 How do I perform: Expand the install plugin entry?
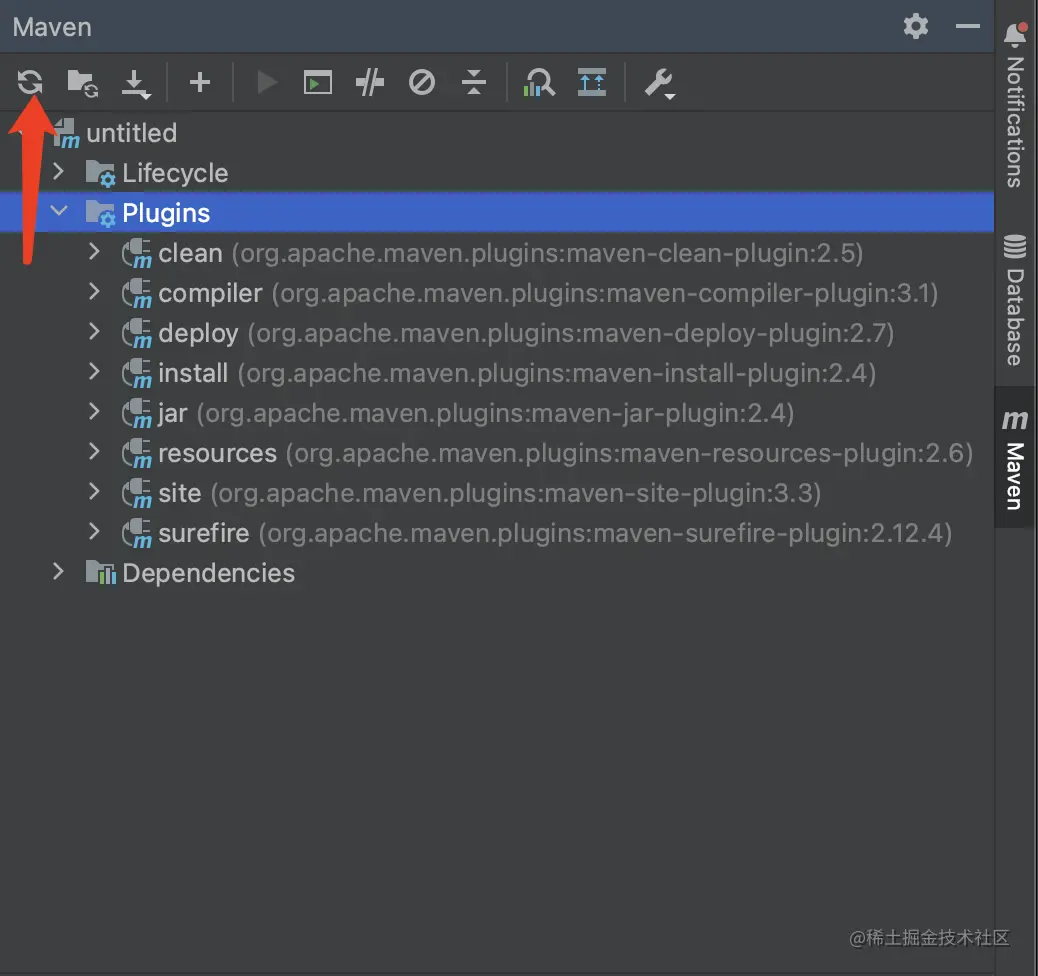(94, 371)
